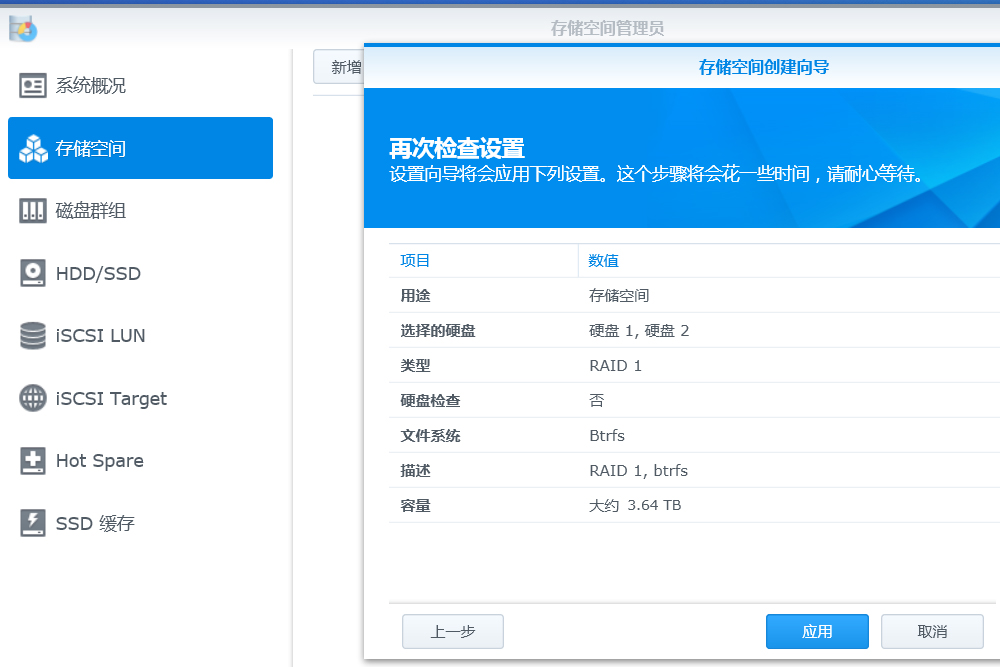
Task: Click the 应用 button to apply settings
Action: (817, 631)
